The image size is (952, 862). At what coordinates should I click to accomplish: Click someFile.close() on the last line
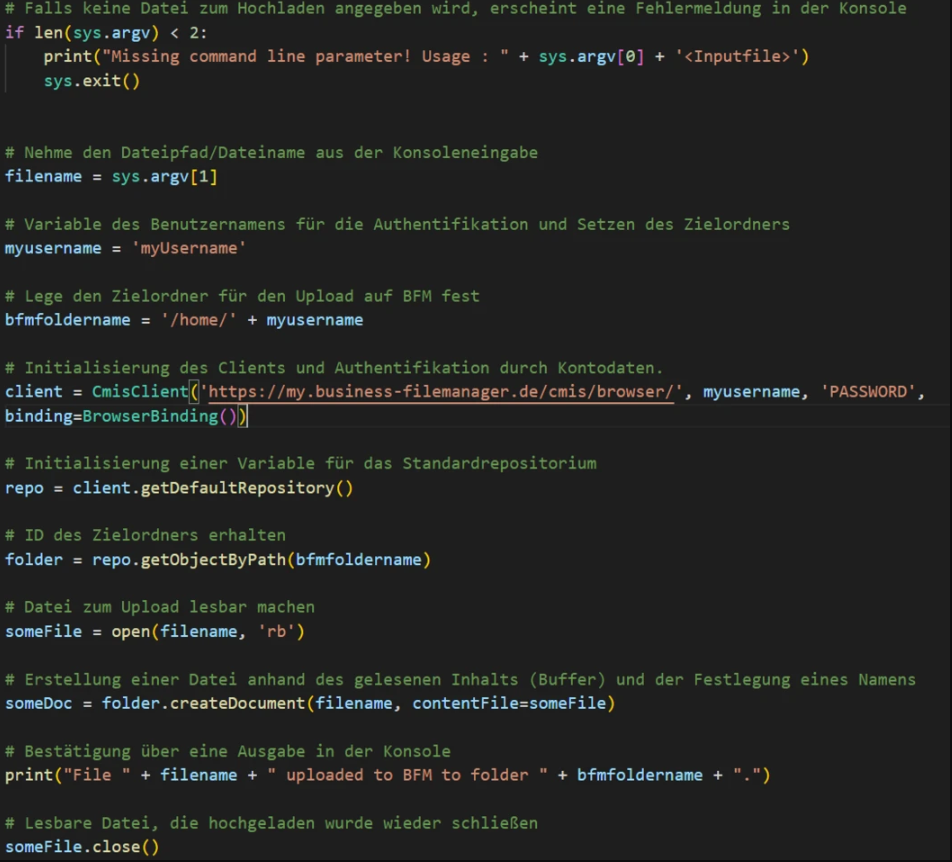[x=82, y=848]
